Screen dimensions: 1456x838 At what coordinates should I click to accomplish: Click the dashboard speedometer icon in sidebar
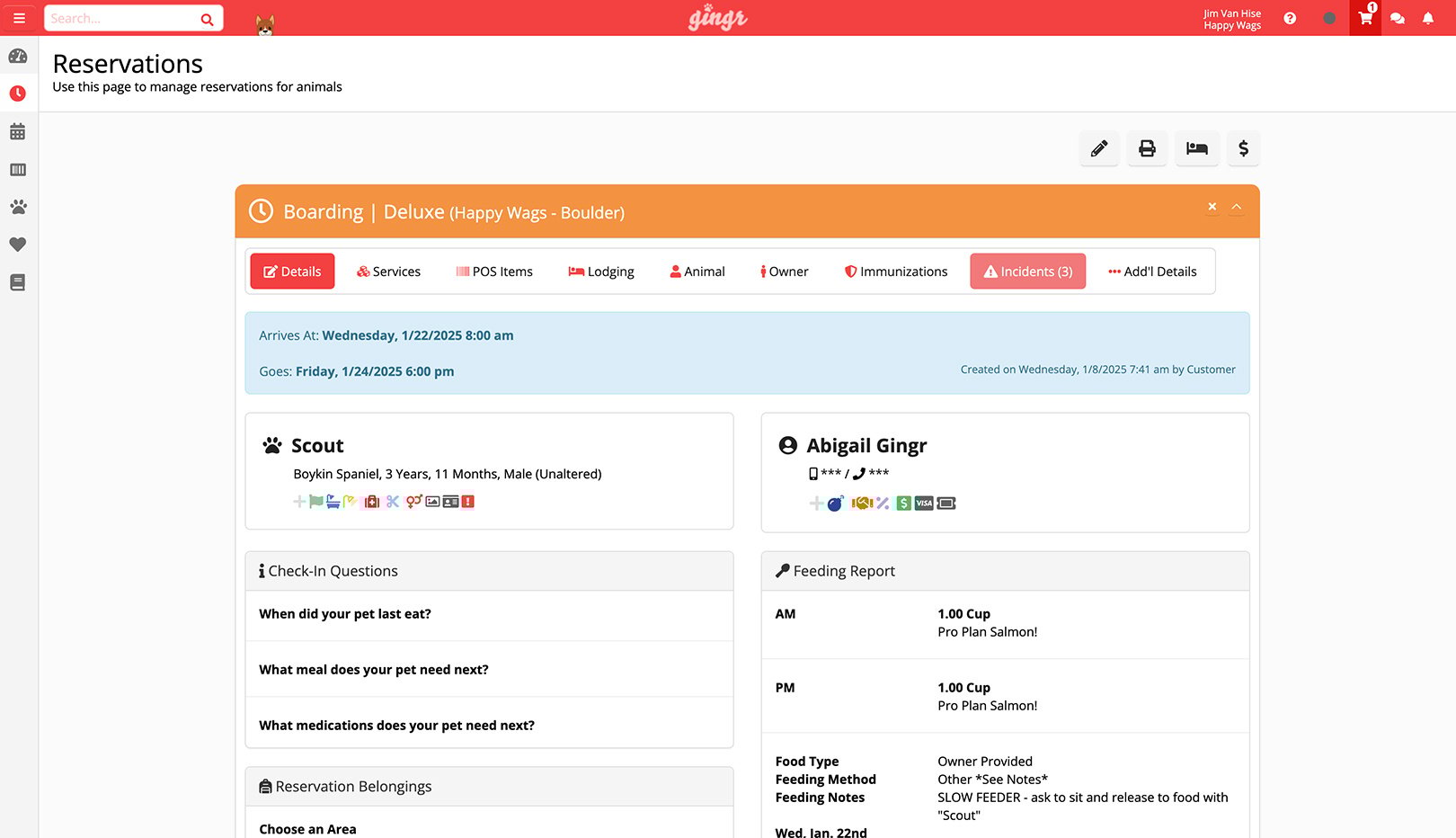(18, 56)
